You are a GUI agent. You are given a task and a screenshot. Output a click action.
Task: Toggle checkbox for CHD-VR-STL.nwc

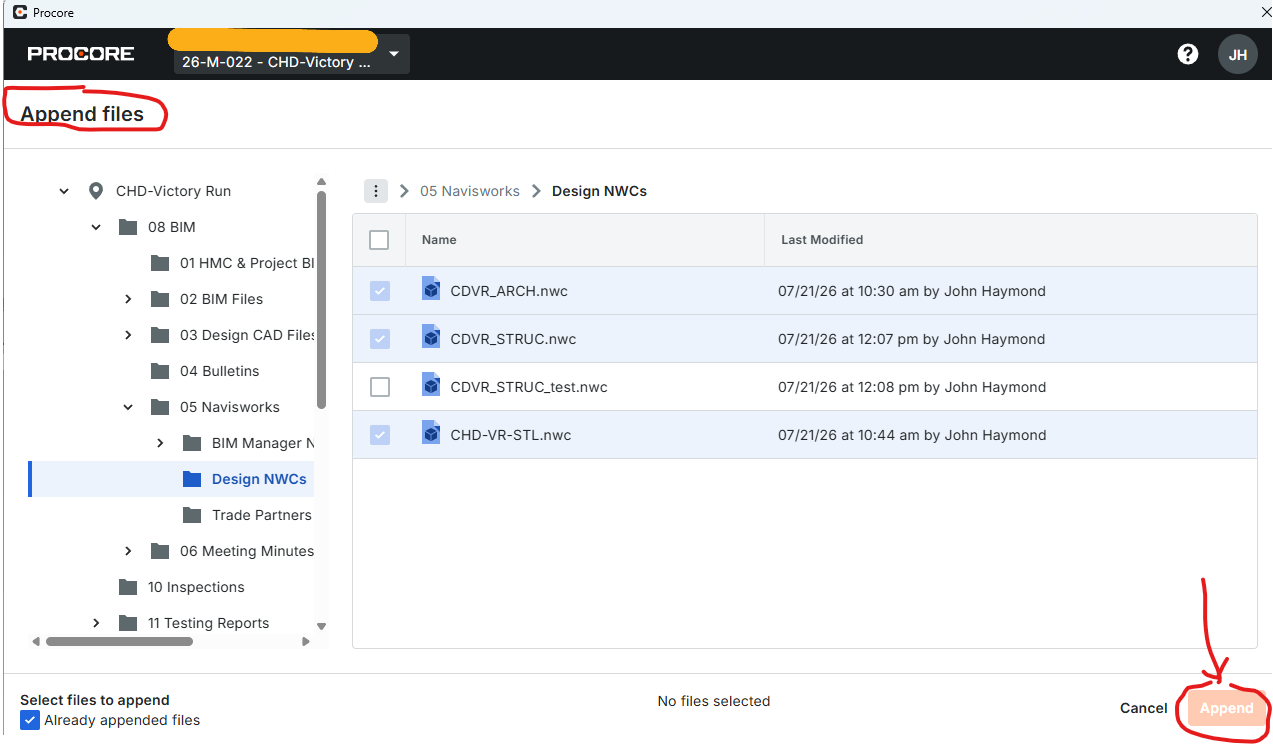click(x=380, y=435)
